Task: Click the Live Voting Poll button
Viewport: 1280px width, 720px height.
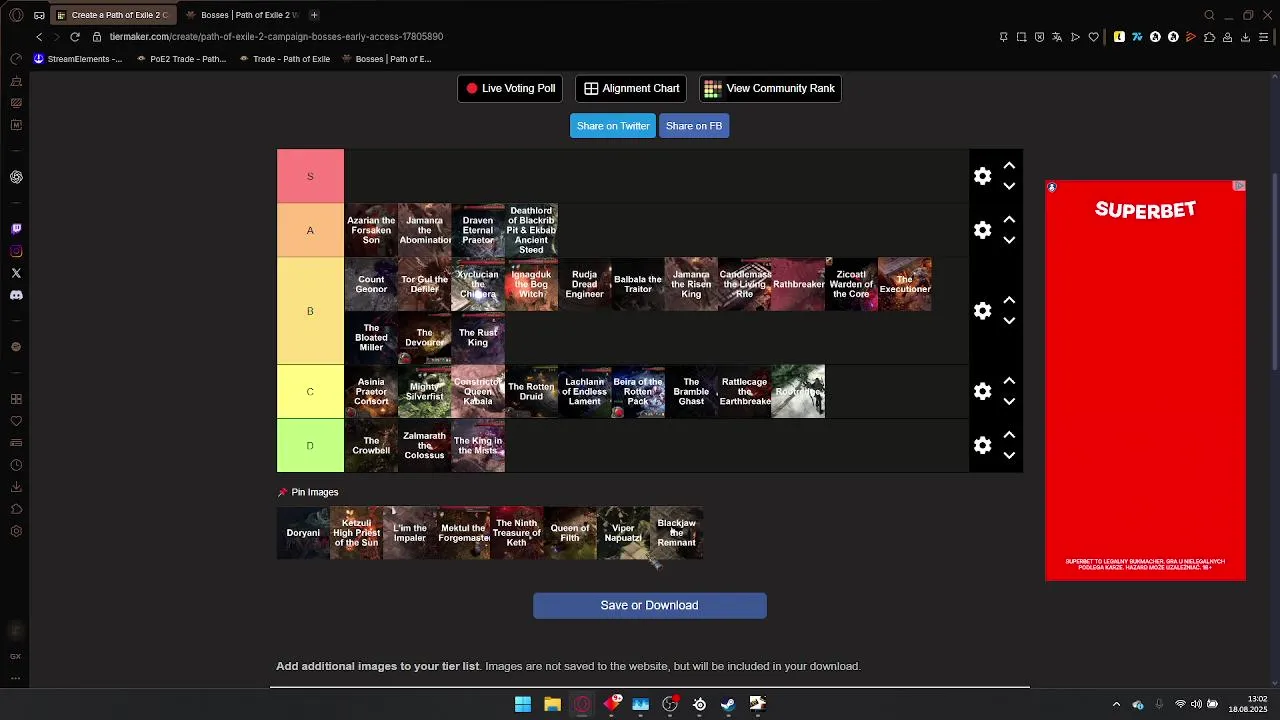Action: tap(510, 88)
